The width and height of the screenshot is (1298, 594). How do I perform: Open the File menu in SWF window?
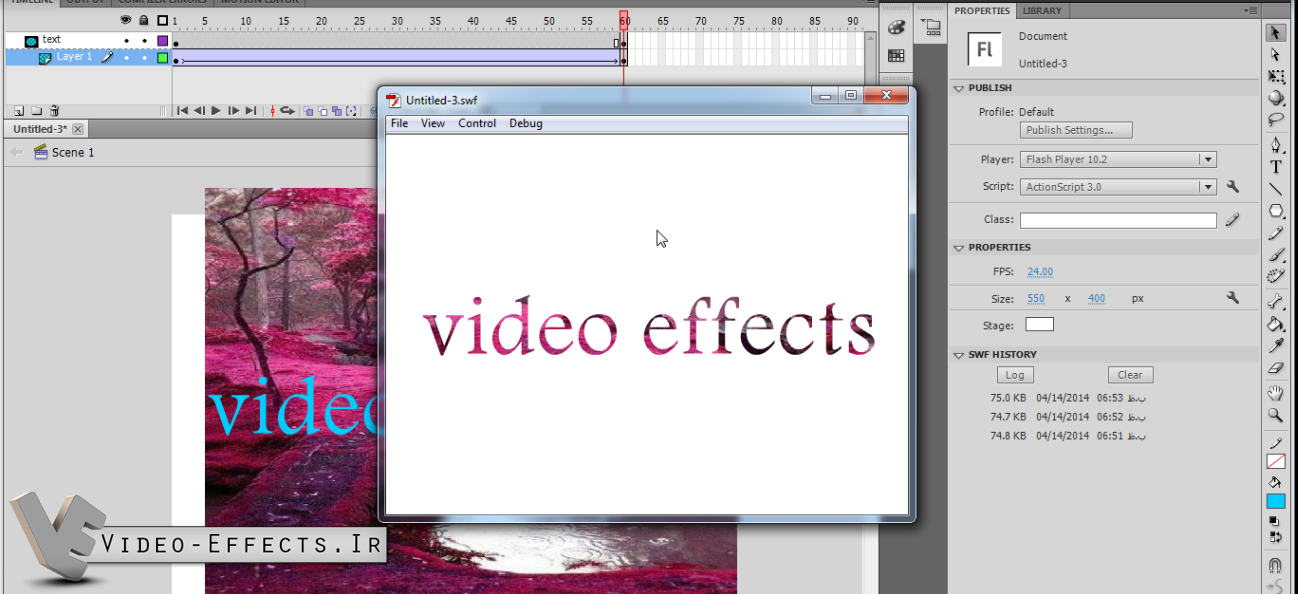click(x=399, y=124)
